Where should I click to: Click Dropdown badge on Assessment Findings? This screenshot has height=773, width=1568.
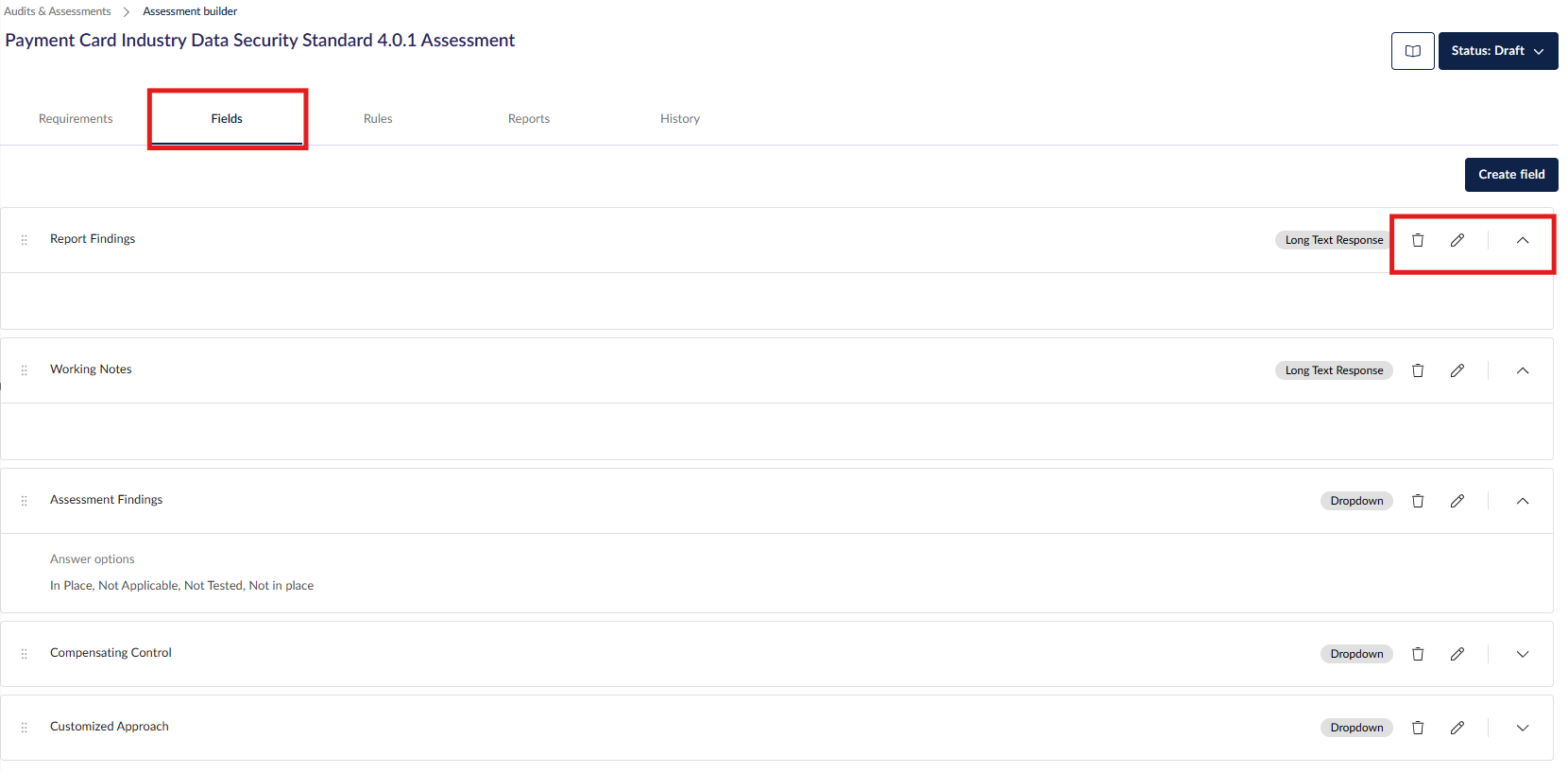[1355, 501]
